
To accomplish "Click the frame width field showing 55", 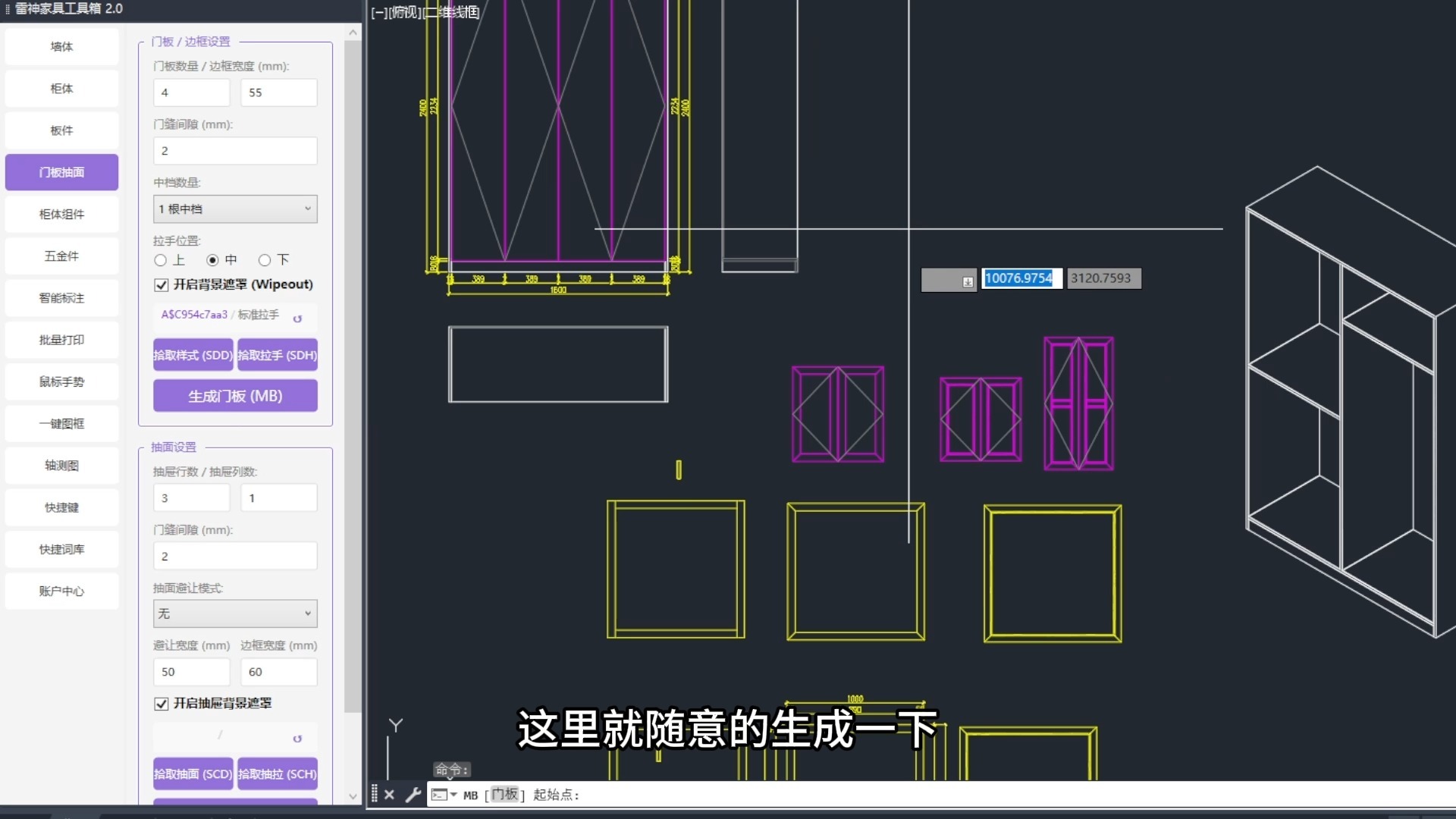I will click(279, 93).
